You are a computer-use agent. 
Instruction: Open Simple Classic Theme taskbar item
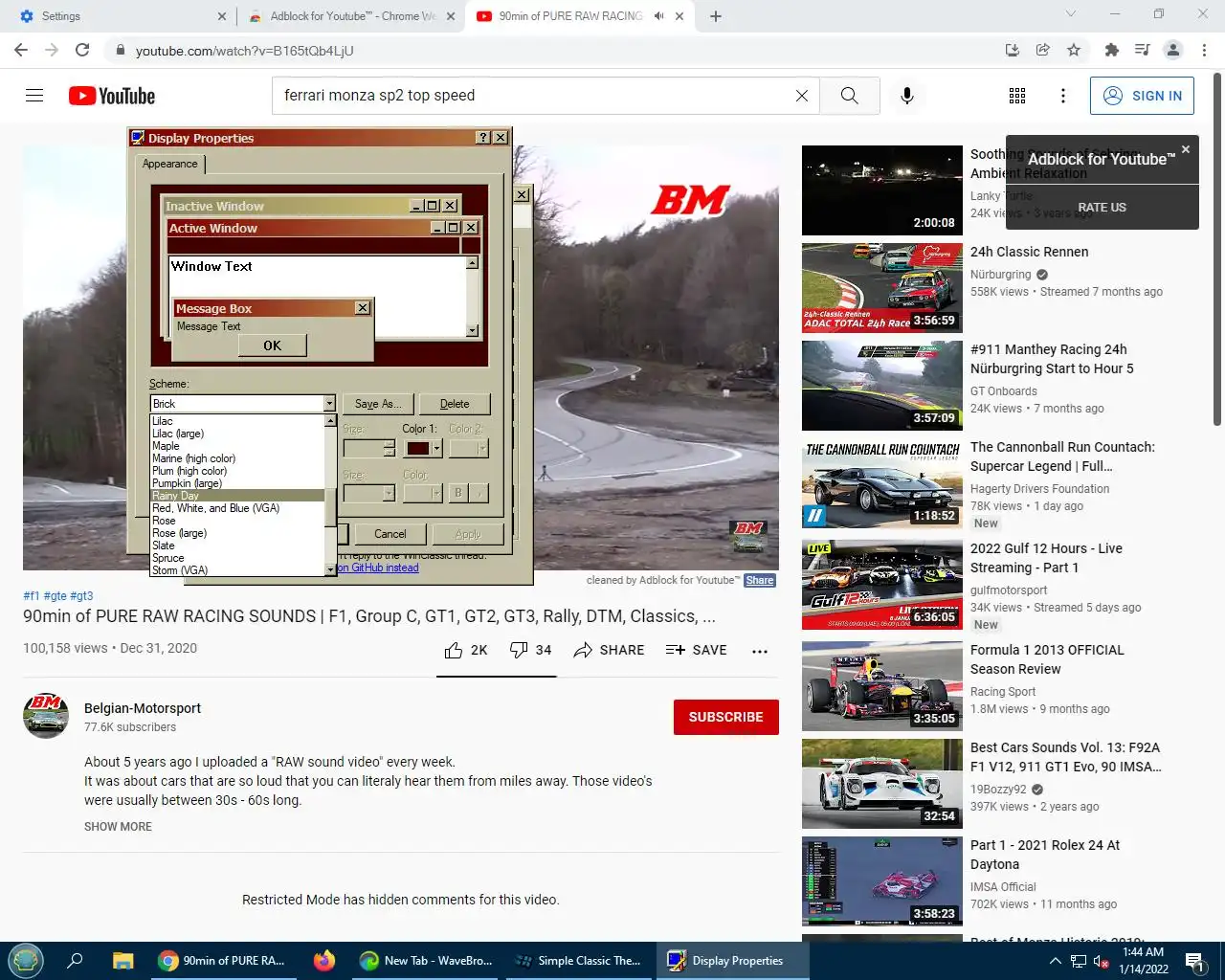pyautogui.click(x=579, y=961)
